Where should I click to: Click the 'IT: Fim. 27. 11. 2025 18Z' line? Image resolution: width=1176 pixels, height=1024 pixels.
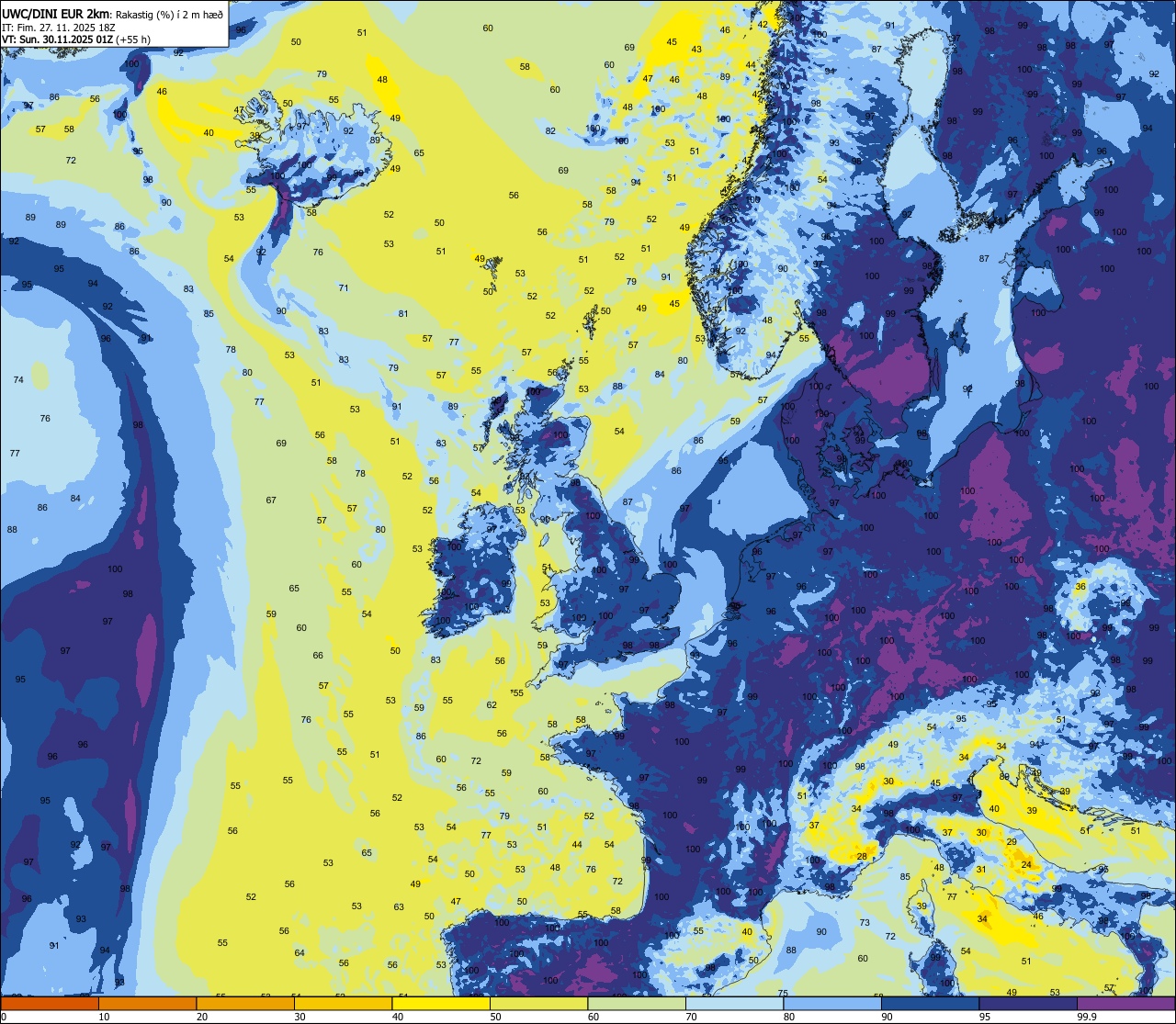(59, 27)
